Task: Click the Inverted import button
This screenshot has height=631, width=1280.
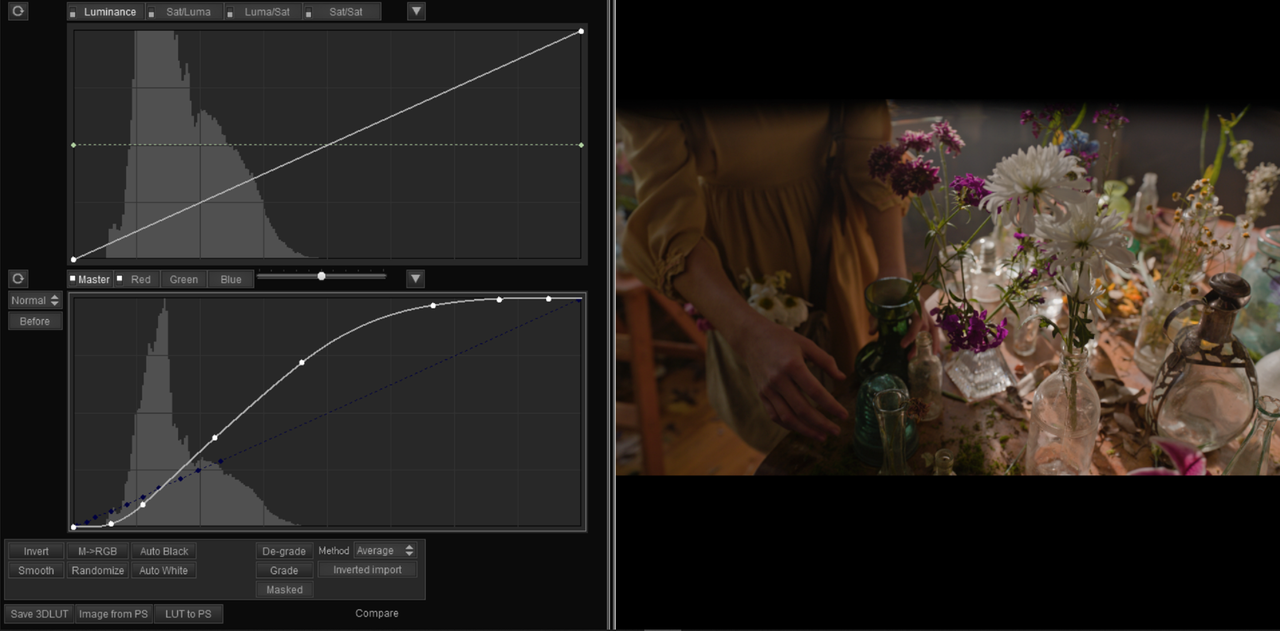Action: click(x=367, y=570)
